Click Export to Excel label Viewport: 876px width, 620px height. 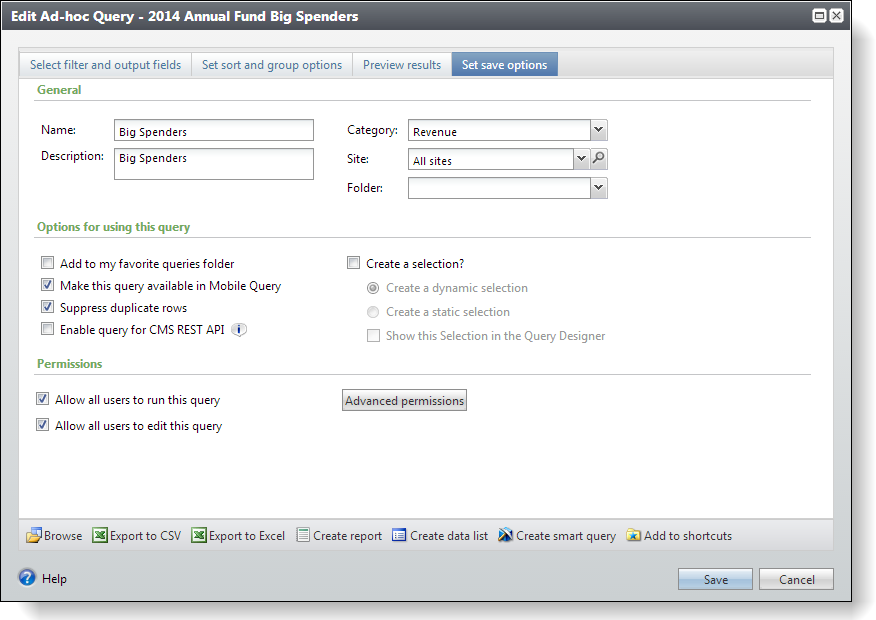coord(247,536)
